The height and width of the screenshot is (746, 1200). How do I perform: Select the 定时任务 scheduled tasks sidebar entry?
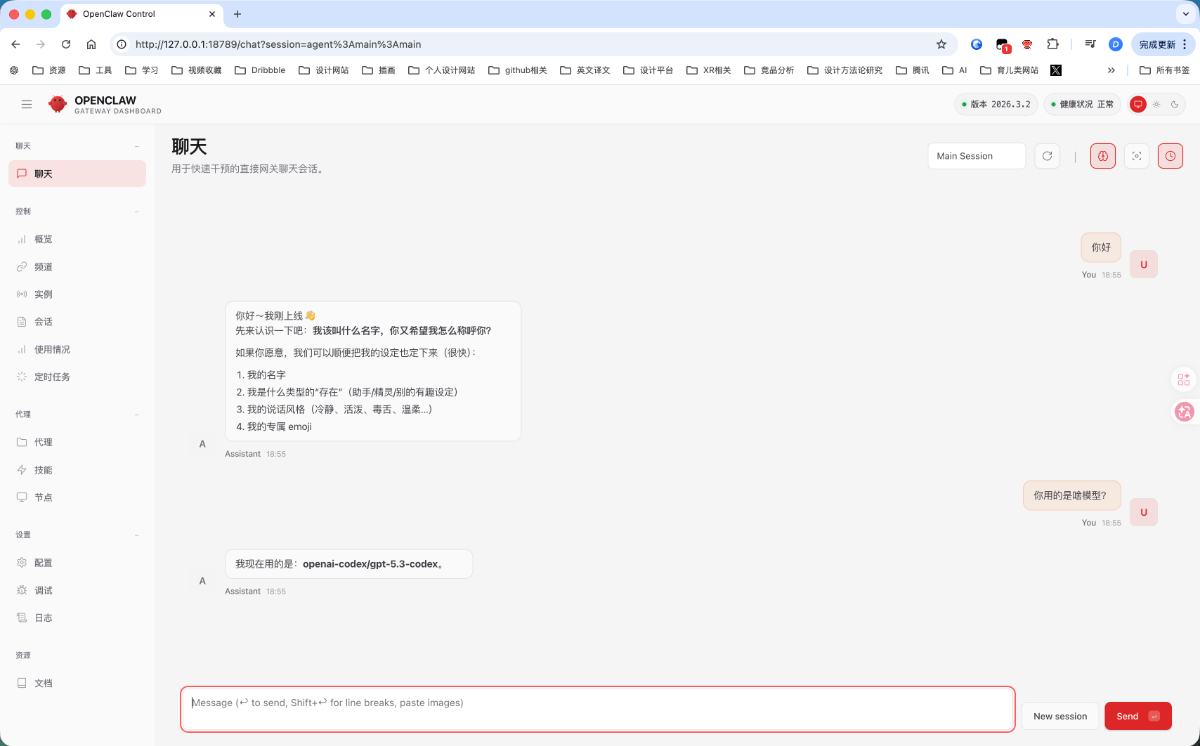click(x=52, y=377)
